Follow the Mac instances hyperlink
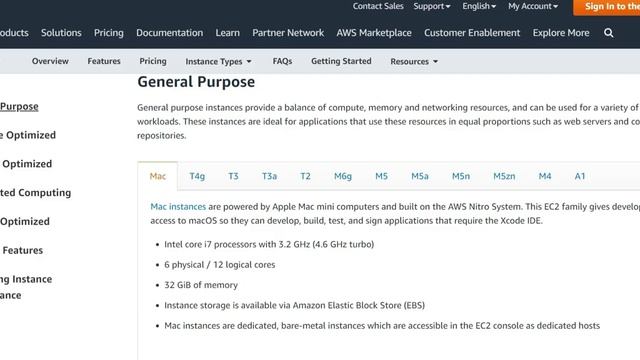The width and height of the screenshot is (640, 360). pos(178,207)
